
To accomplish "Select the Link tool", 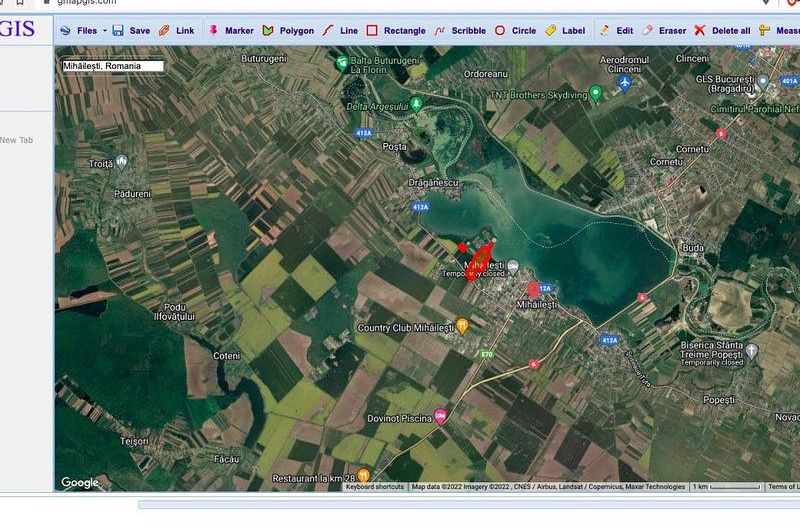I will (x=177, y=31).
